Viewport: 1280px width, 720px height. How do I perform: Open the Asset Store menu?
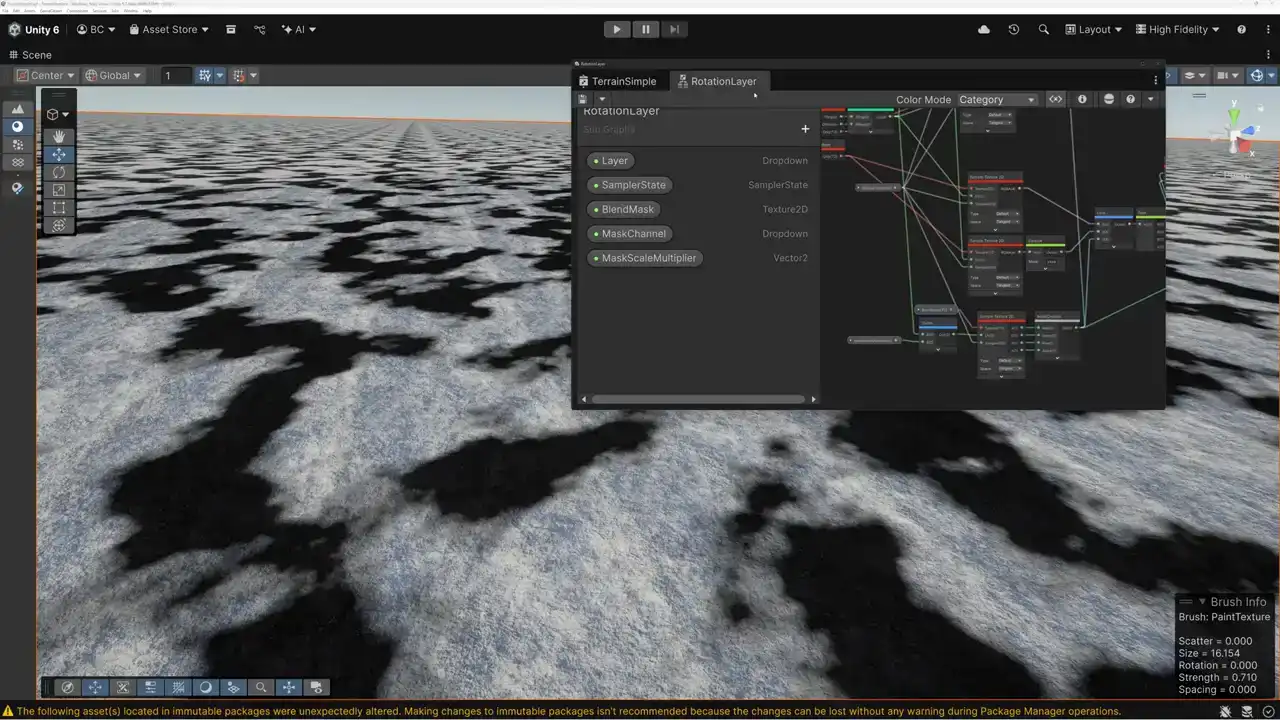coord(168,30)
